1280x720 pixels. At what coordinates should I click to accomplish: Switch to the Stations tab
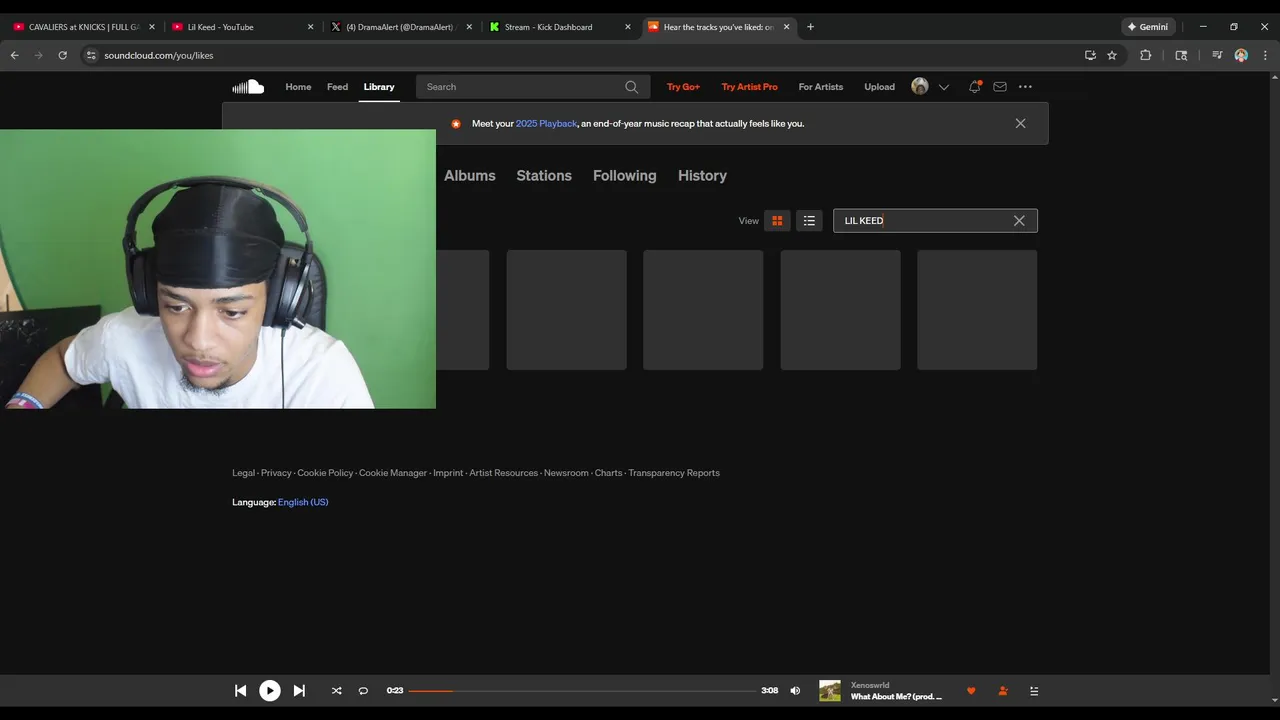[544, 175]
